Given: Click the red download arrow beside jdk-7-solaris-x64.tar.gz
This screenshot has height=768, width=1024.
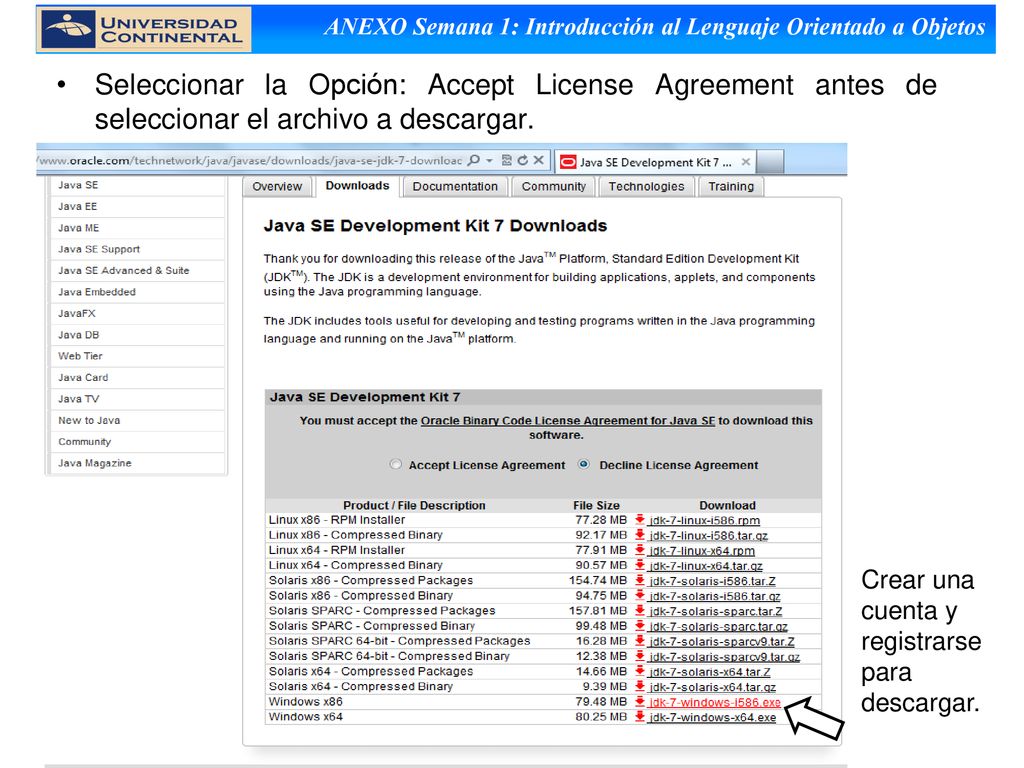Looking at the screenshot, I should click(x=640, y=686).
